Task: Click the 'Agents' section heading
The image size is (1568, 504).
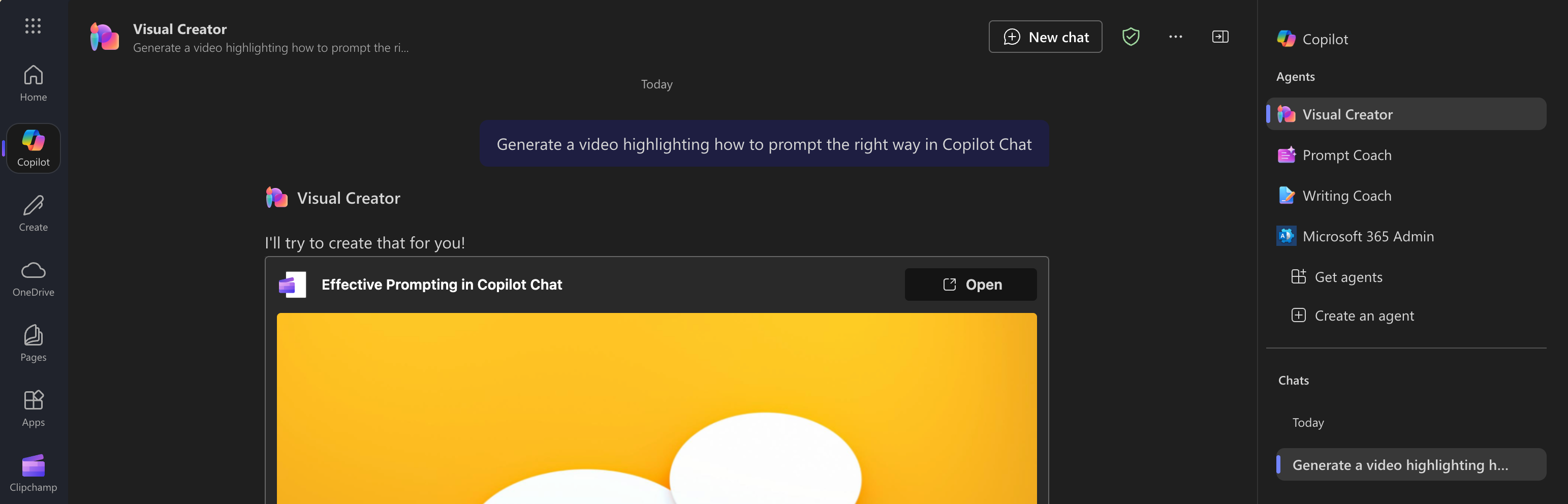Action: coord(1295,77)
